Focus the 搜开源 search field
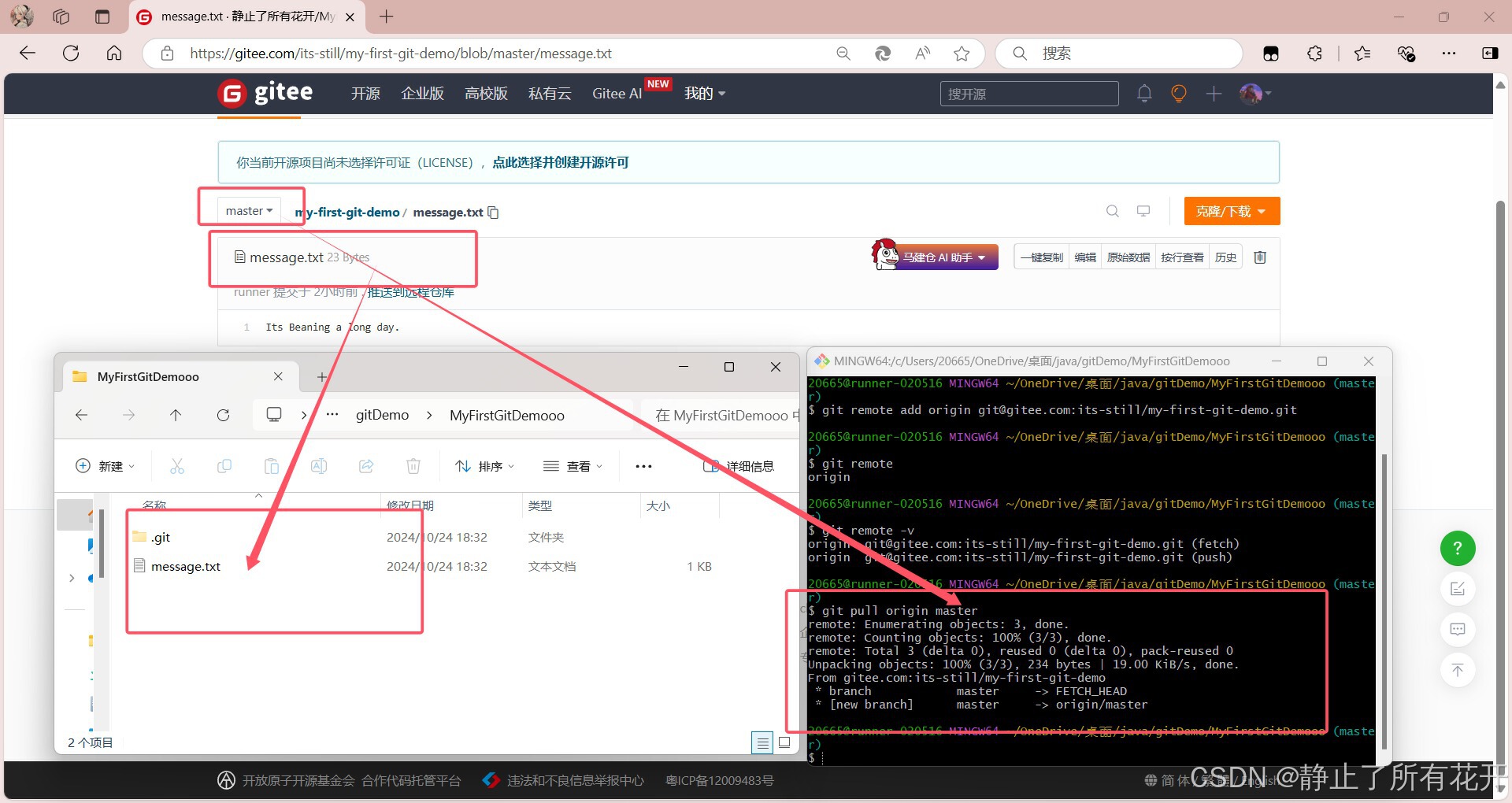The image size is (1512, 803). pos(1029,94)
